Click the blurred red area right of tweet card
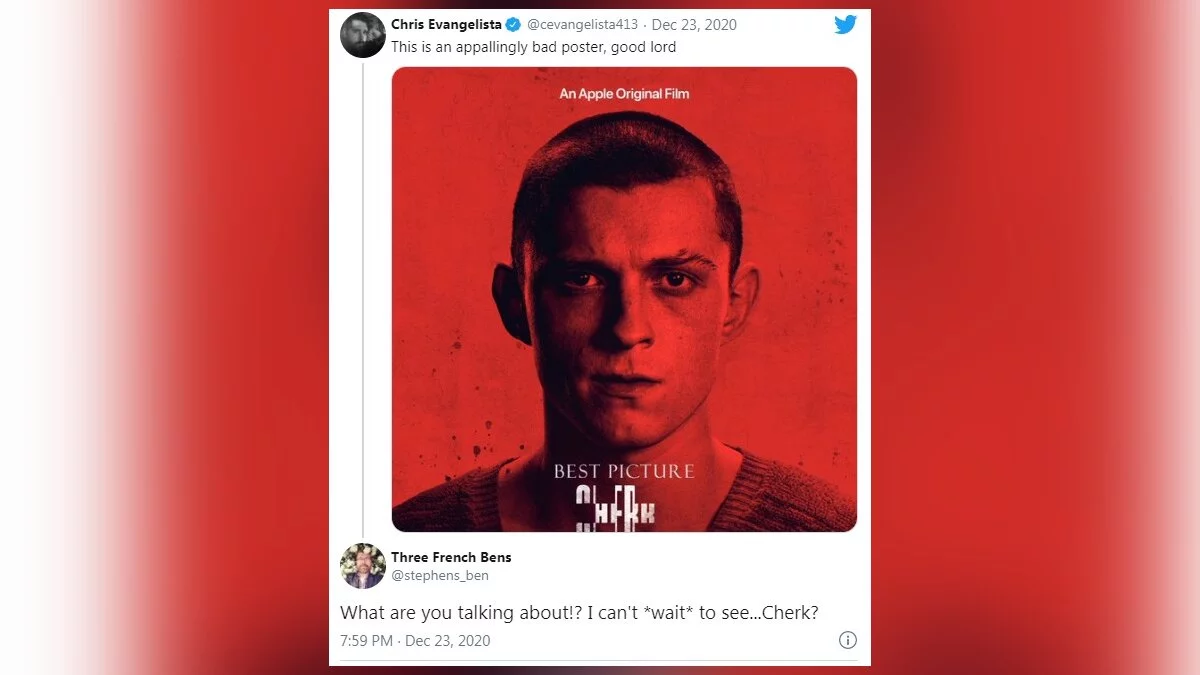 coord(1035,337)
